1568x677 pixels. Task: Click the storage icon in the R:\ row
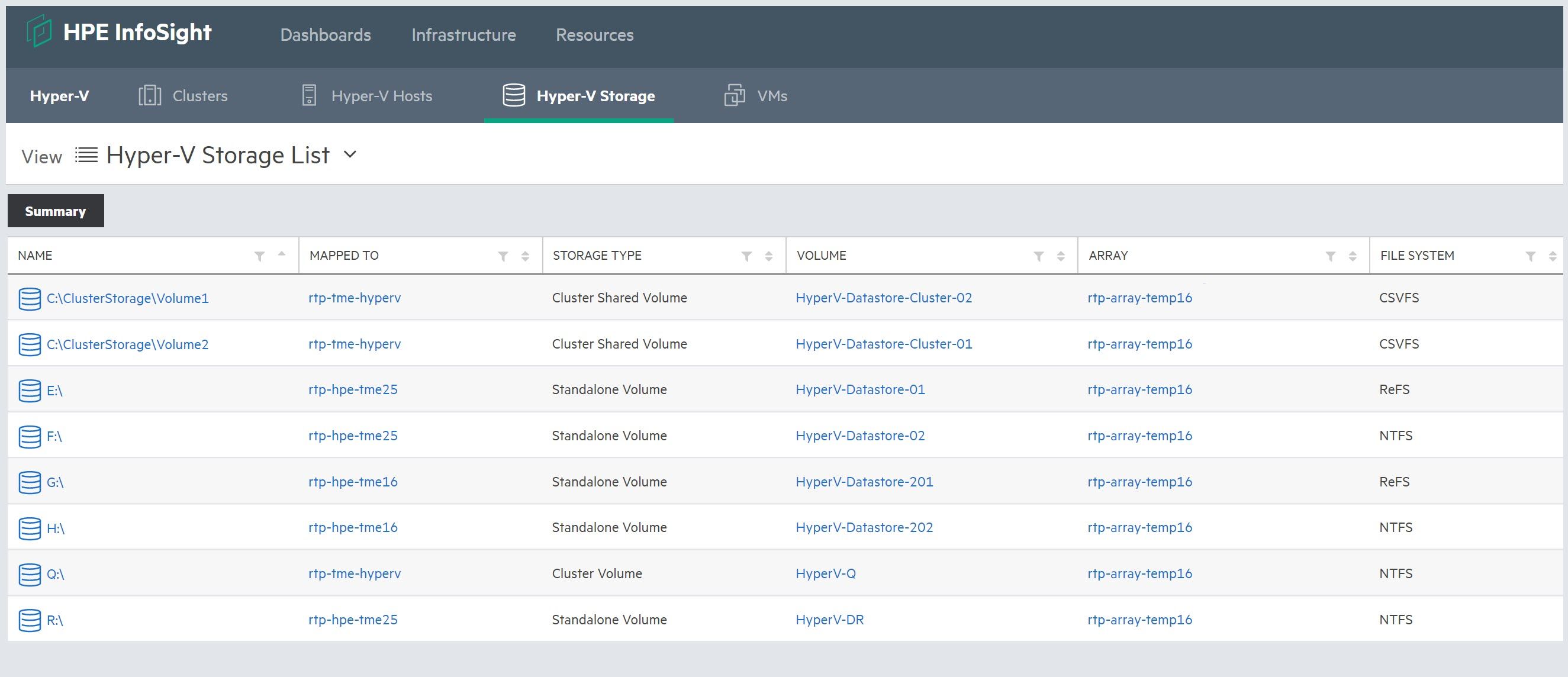30,620
